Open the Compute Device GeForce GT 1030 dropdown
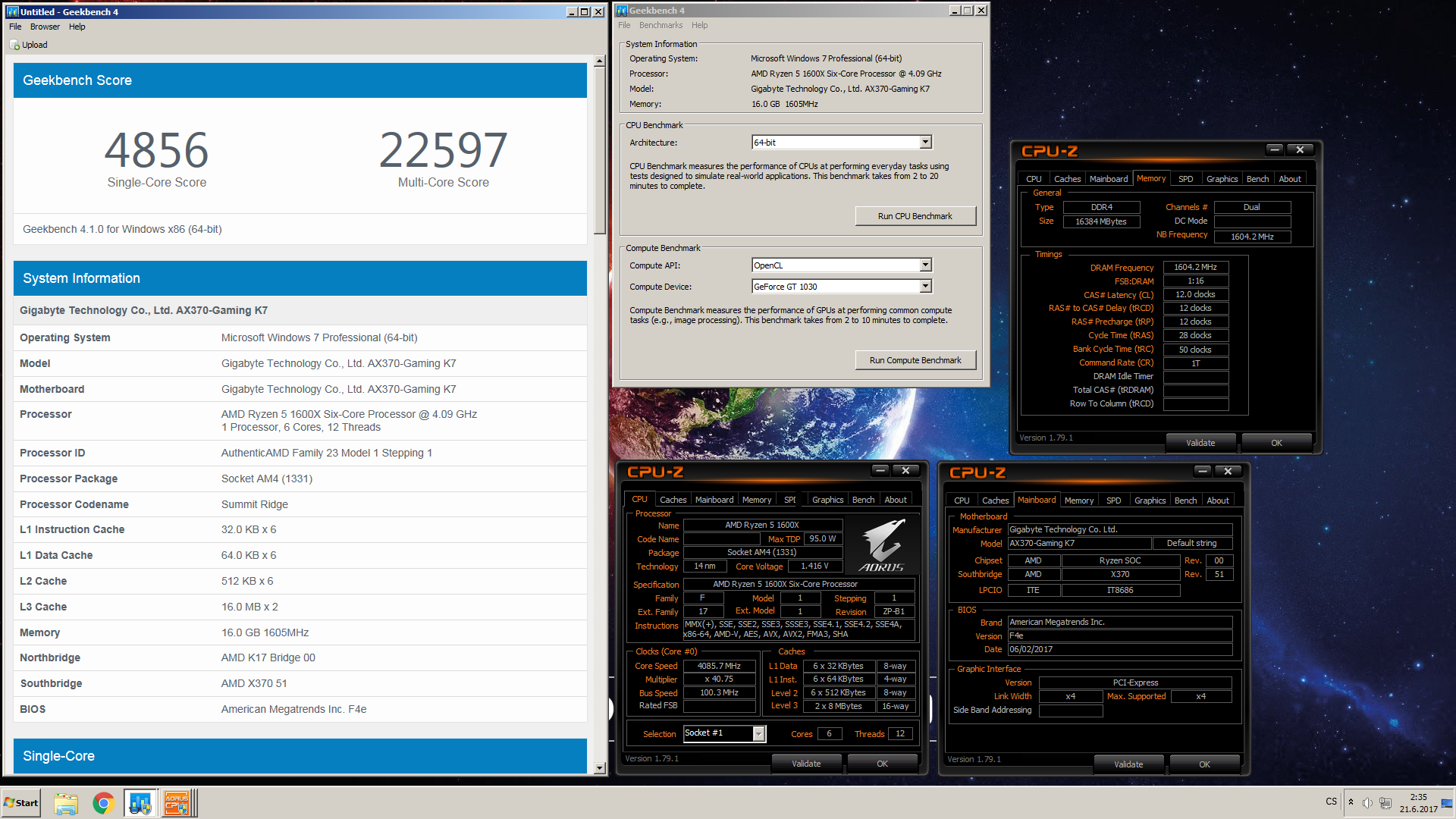This screenshot has width=1456, height=819. [x=925, y=286]
